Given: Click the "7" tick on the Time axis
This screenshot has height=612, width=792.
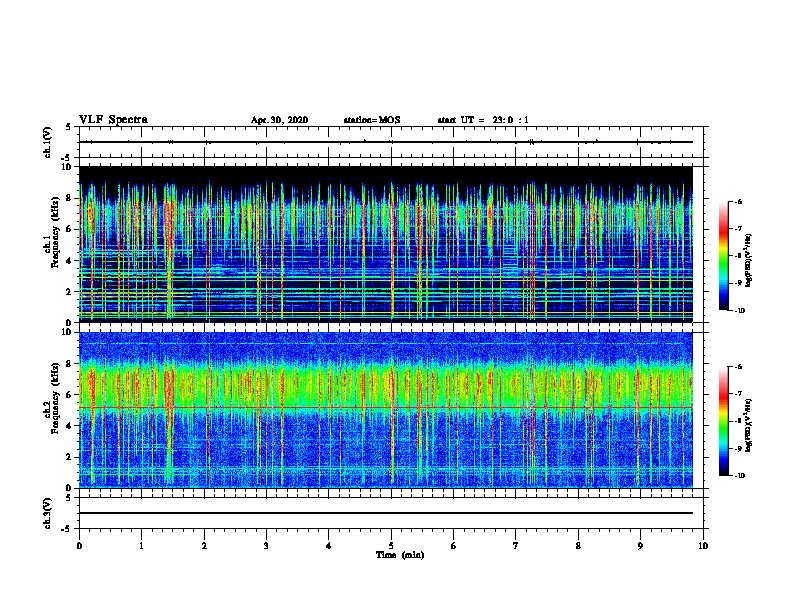Looking at the screenshot, I should point(516,546).
